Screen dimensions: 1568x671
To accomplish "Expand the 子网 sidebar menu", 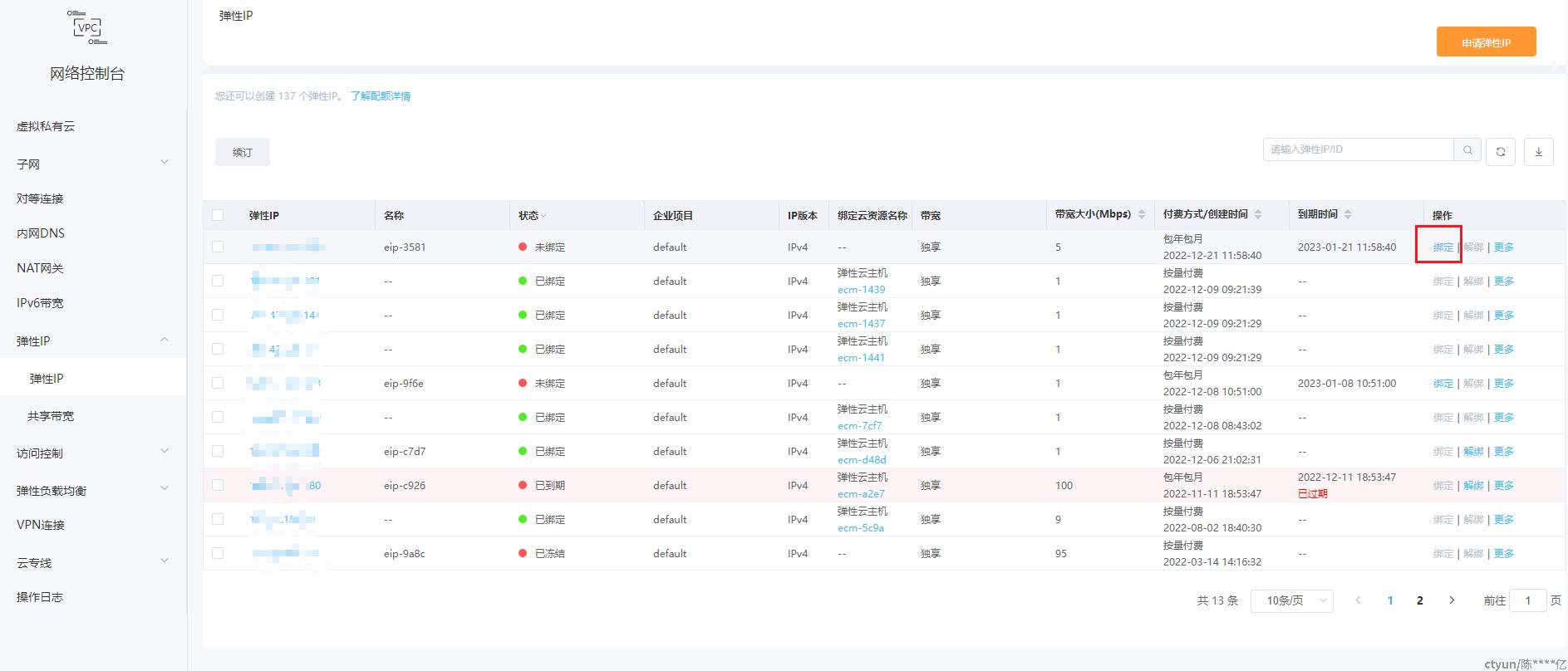I will pos(91,164).
